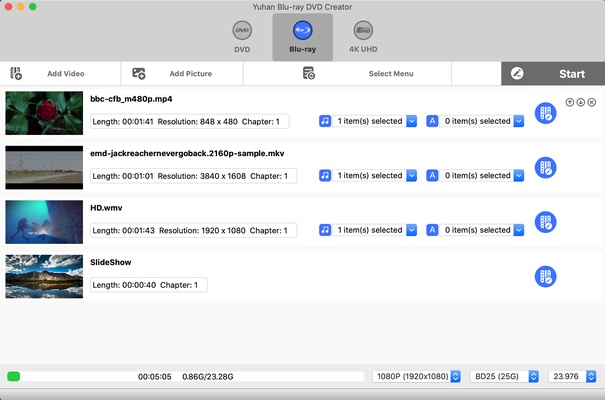Click the disc capacity progress bar
The width and height of the screenshot is (605, 400).
click(185, 376)
